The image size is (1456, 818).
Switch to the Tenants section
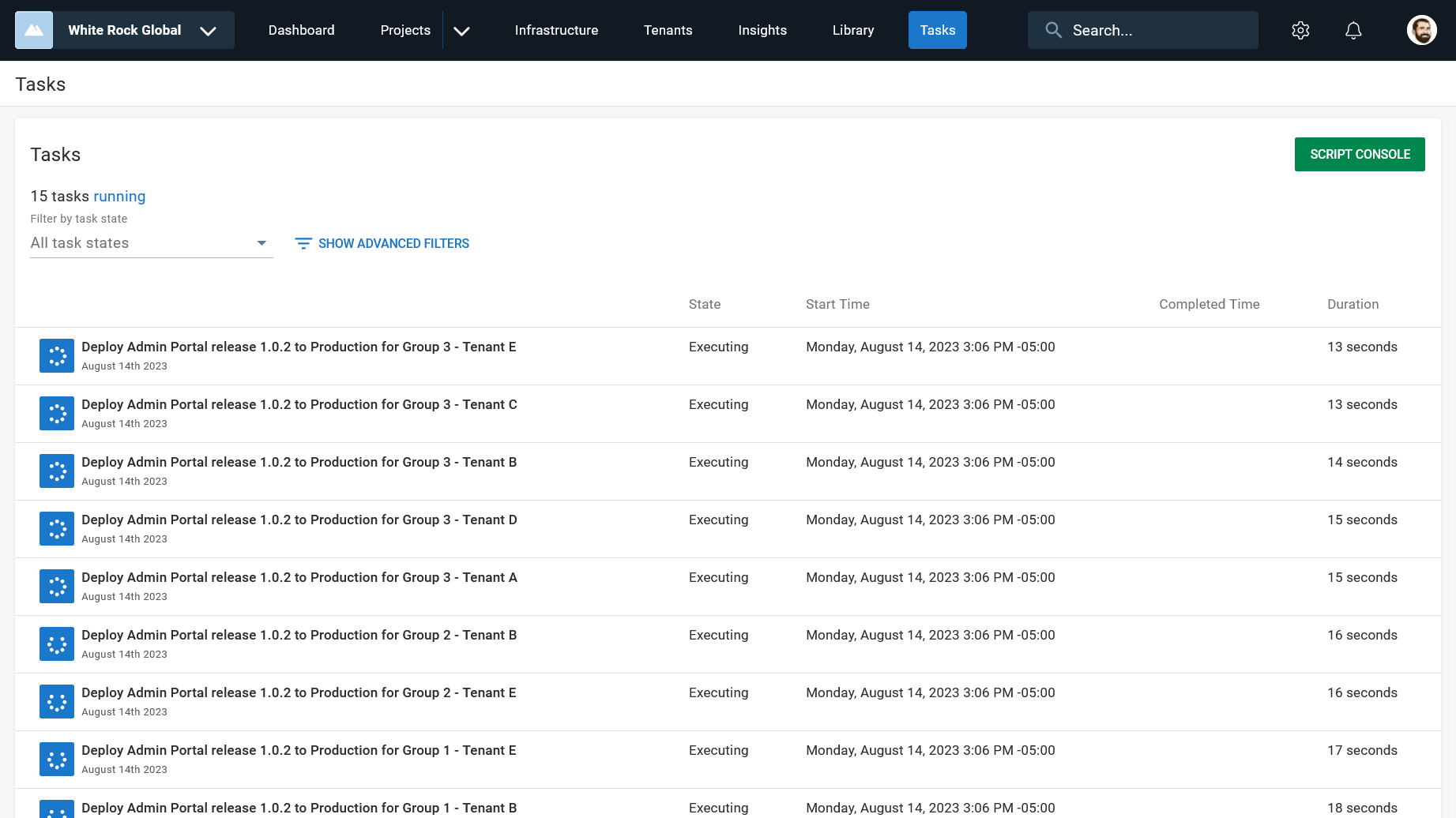pos(668,30)
